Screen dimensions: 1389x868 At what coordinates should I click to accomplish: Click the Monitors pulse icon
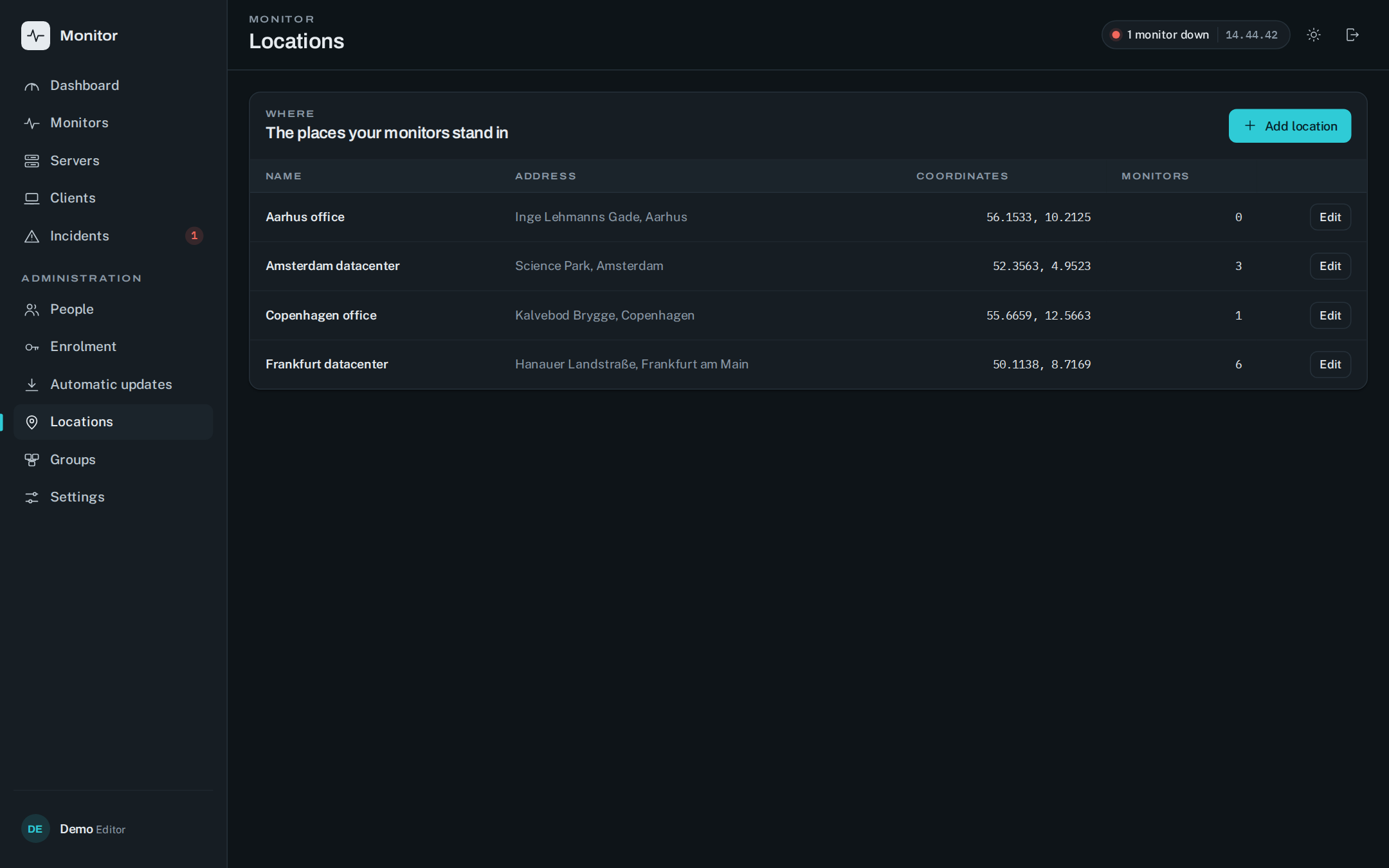coord(32,123)
